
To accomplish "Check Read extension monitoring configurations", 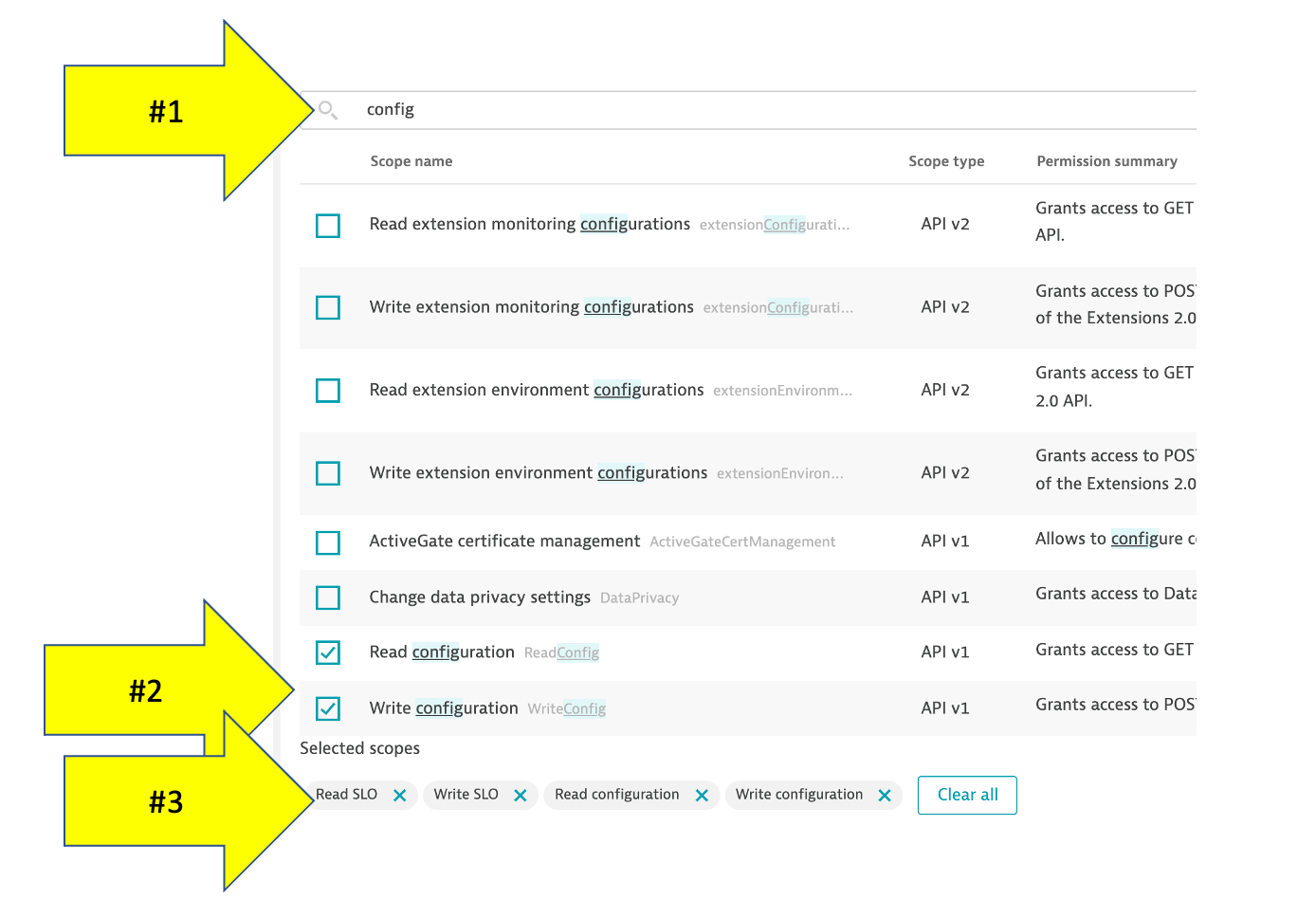I will (328, 226).
